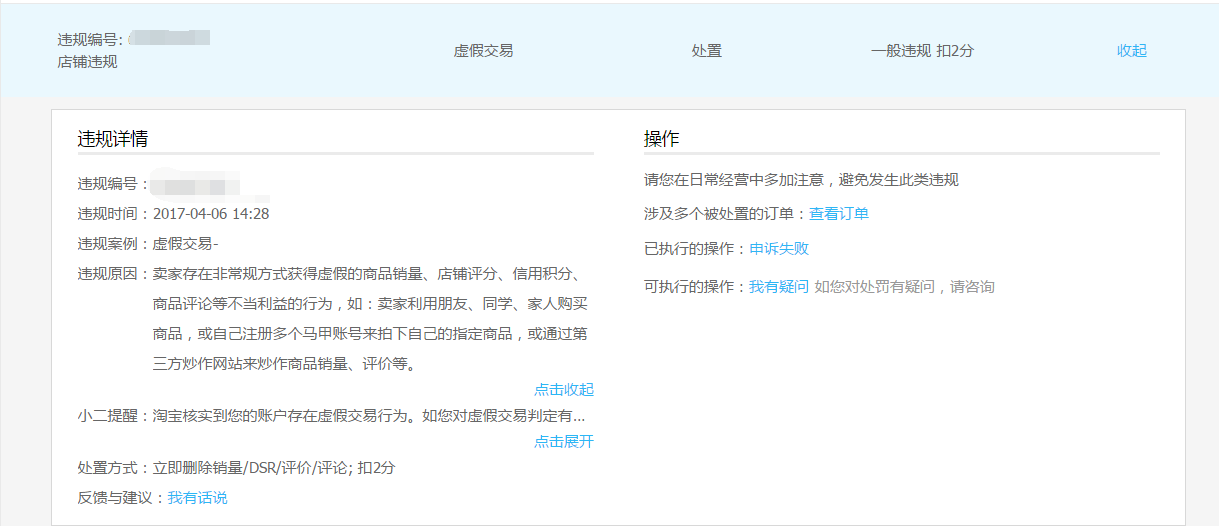Click the 操作 section heading
The width and height of the screenshot is (1219, 526).
tap(661, 139)
